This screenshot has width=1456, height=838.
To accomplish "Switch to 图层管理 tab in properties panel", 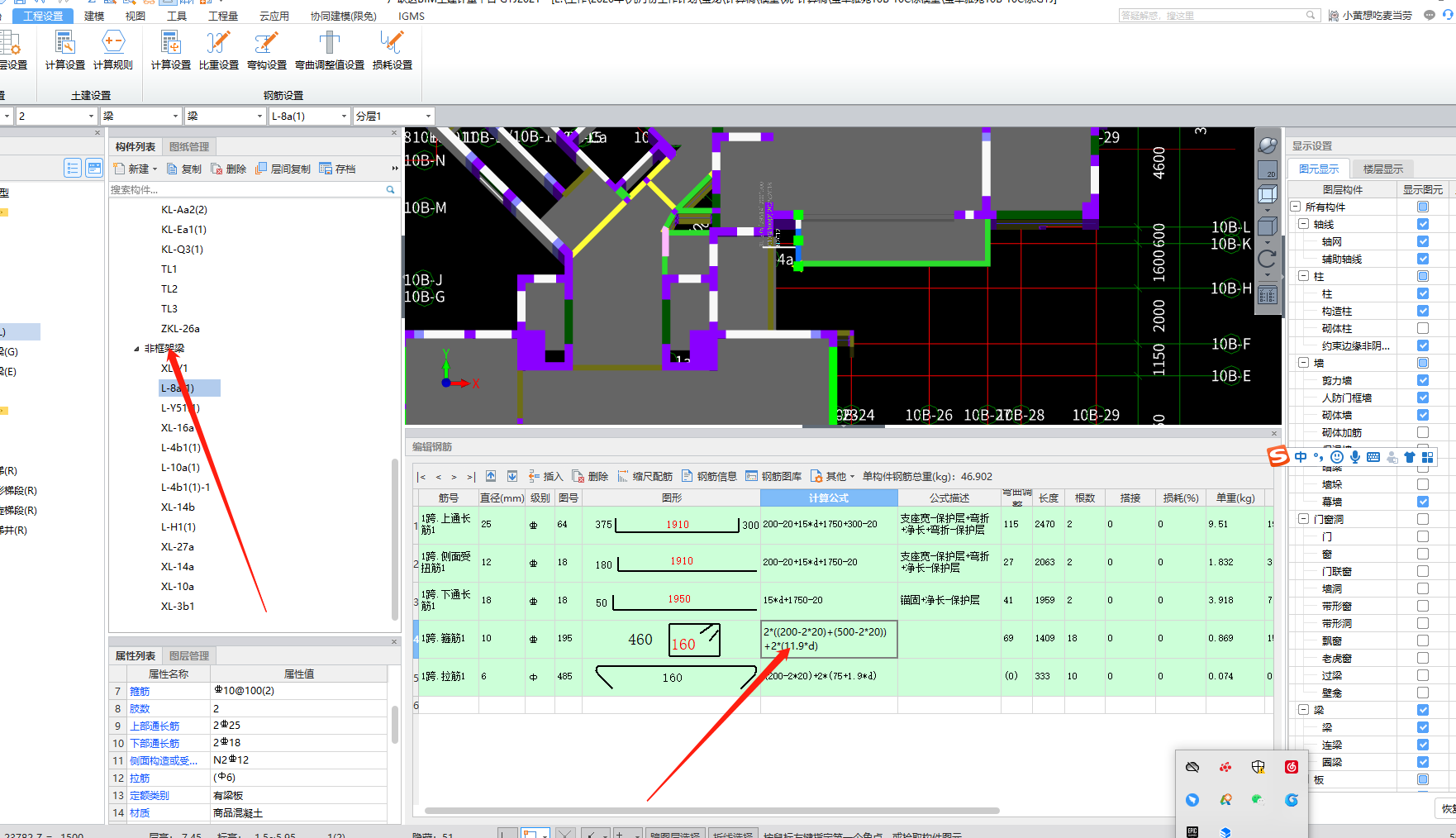I will [x=188, y=655].
